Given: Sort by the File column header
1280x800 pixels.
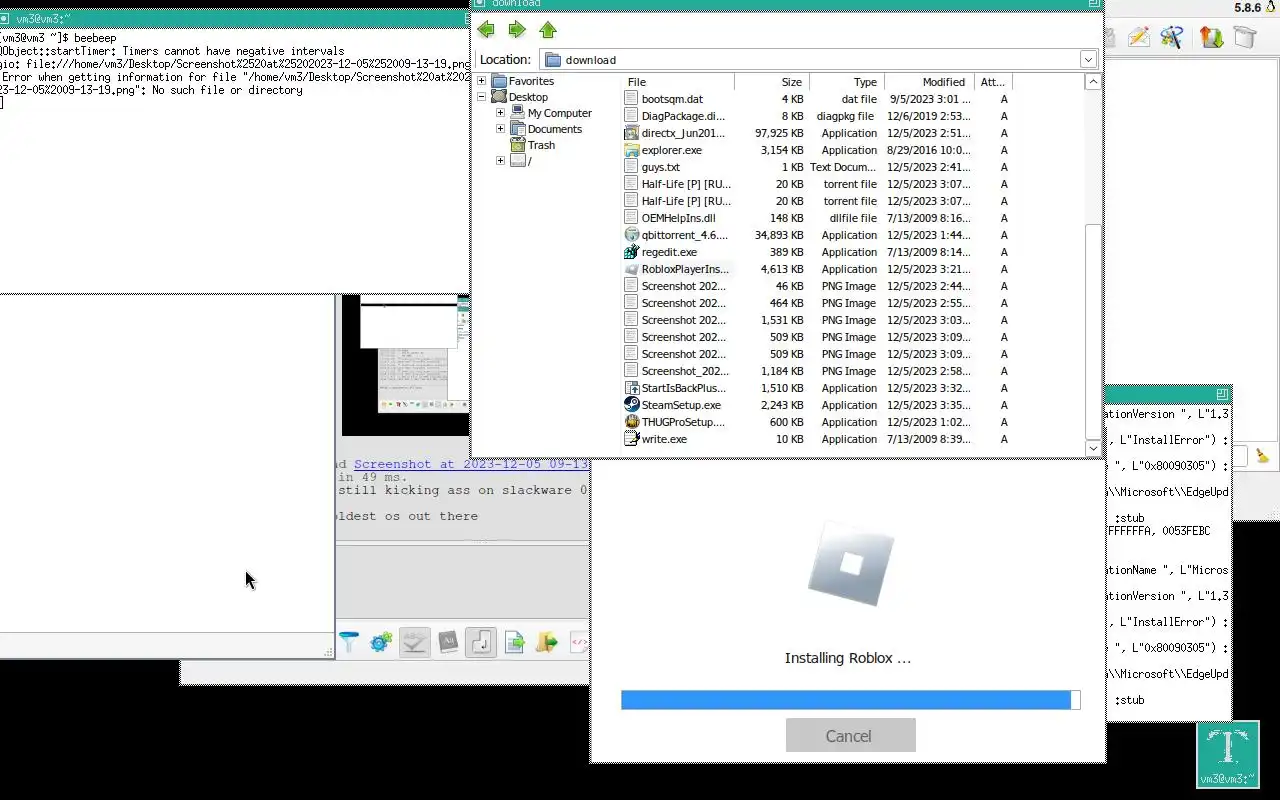Looking at the screenshot, I should pyautogui.click(x=679, y=82).
